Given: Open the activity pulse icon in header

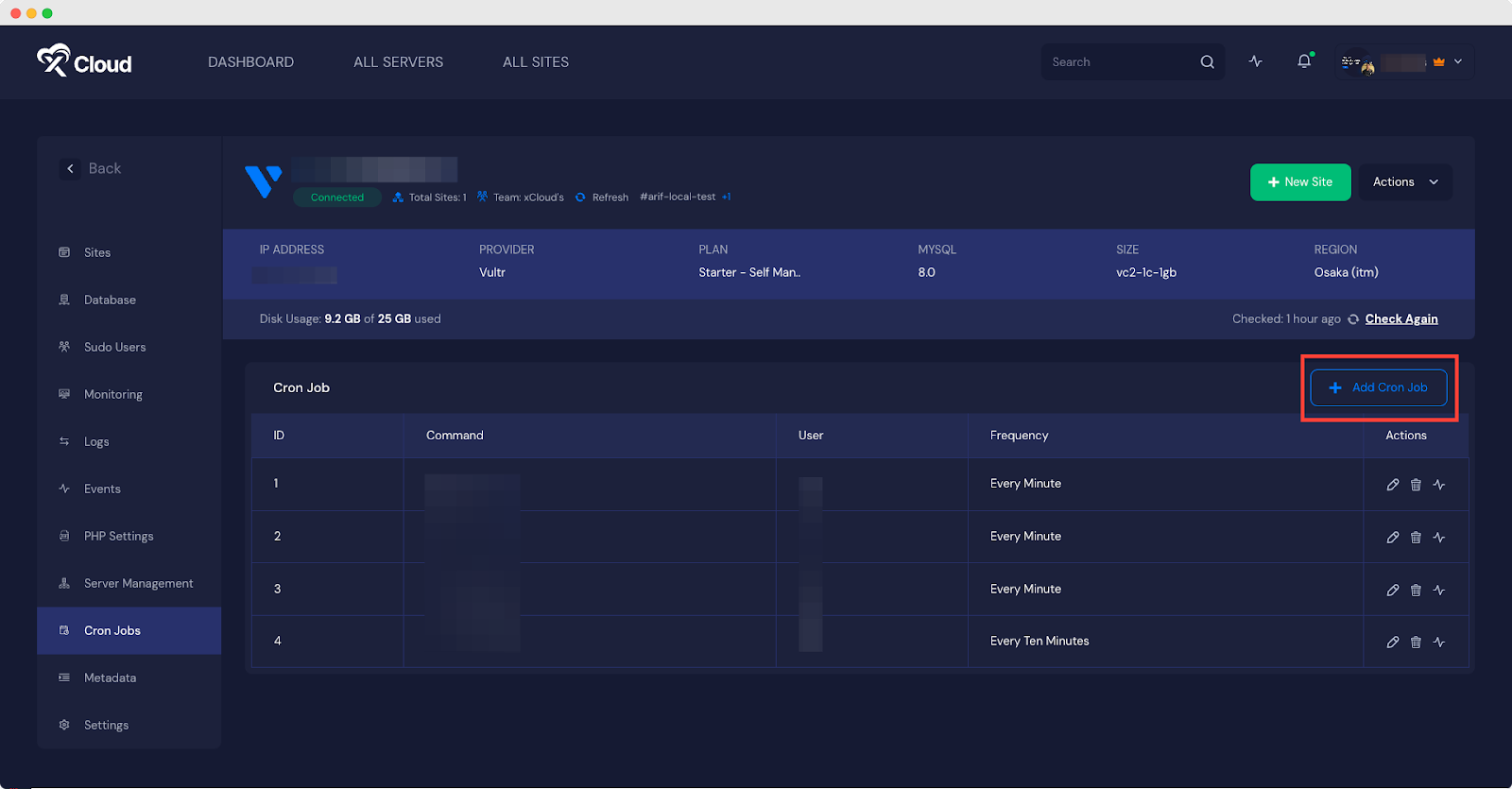Looking at the screenshot, I should click(1255, 61).
